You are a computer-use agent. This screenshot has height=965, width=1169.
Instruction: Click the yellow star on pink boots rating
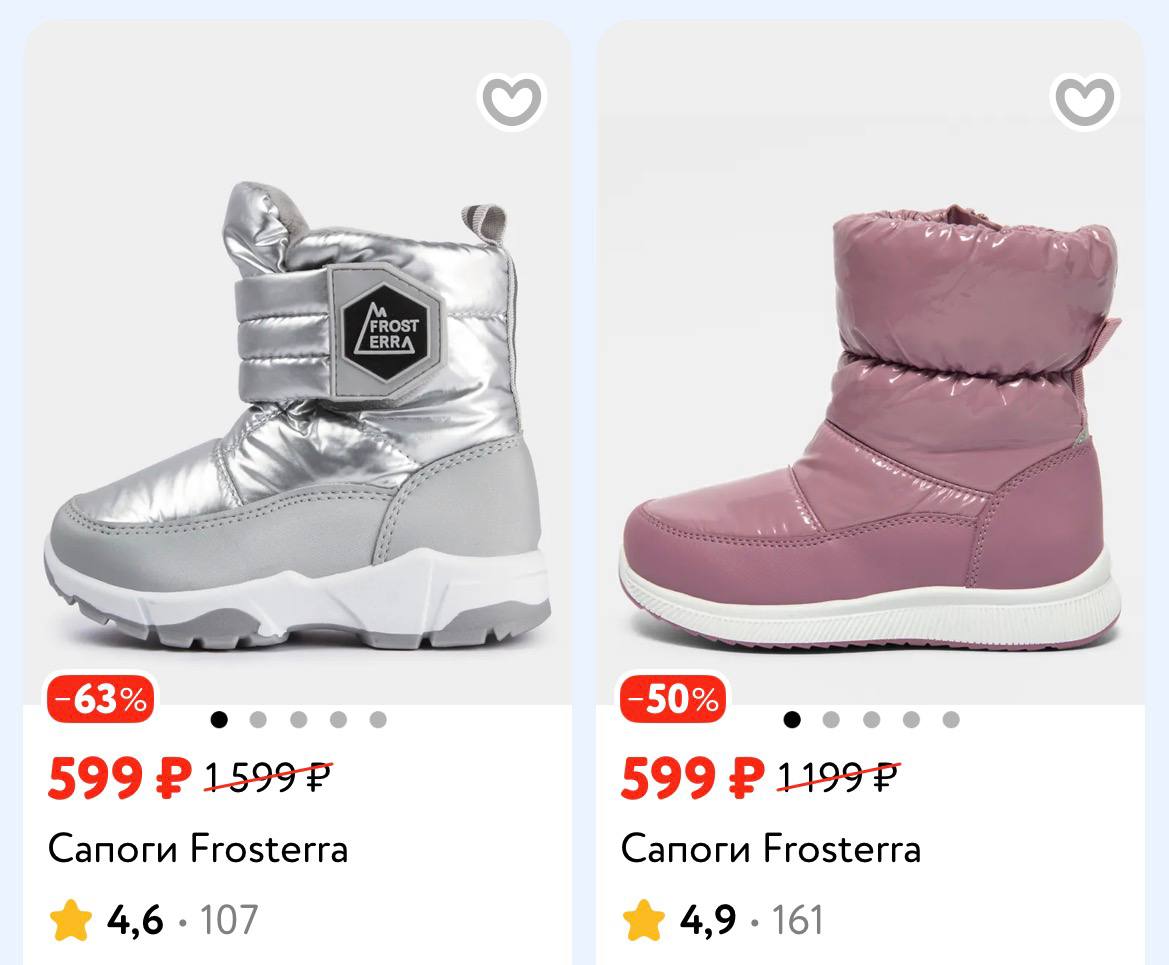[x=644, y=920]
